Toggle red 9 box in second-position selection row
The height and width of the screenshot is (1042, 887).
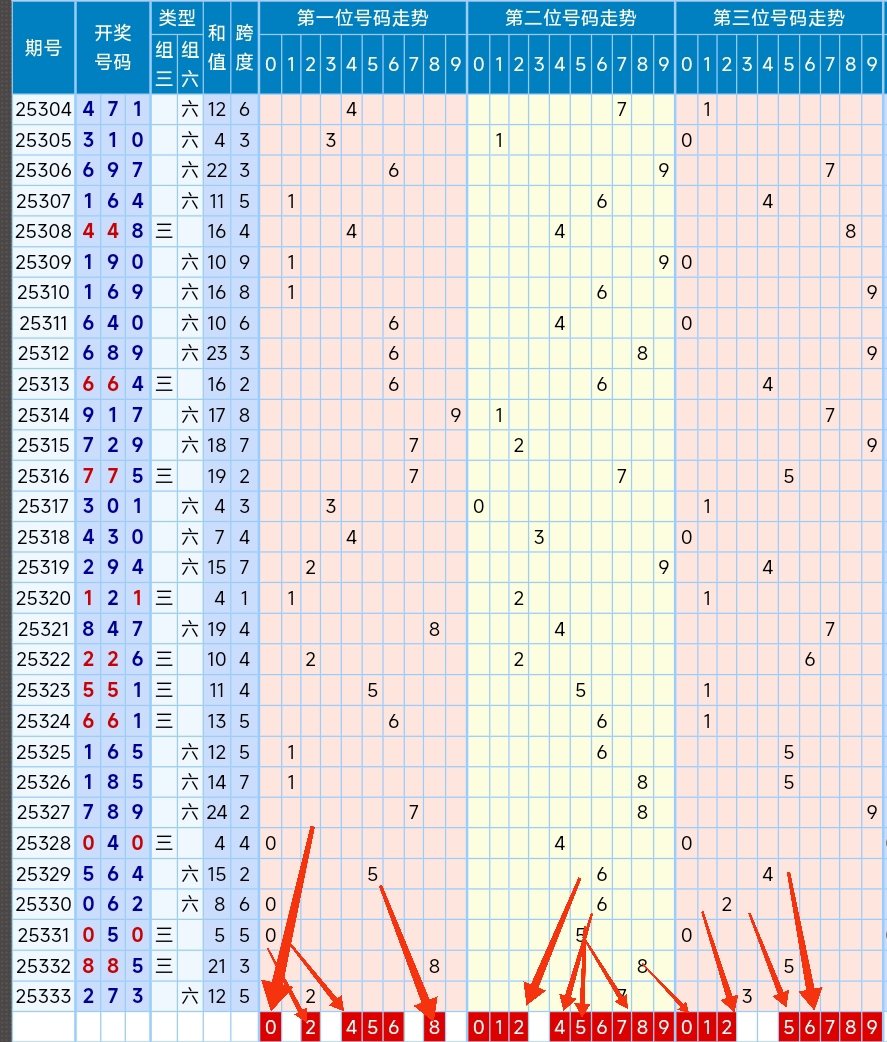click(663, 1027)
